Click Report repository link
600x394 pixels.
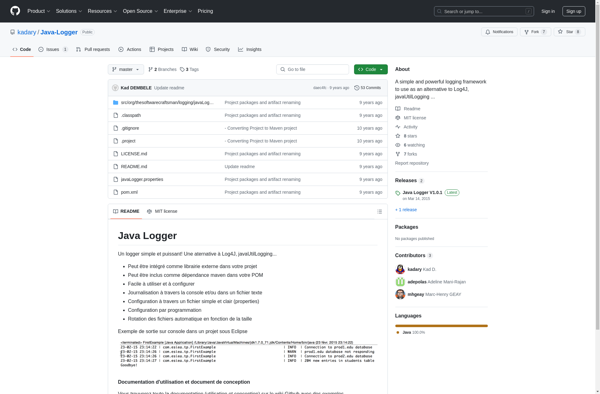tap(412, 163)
